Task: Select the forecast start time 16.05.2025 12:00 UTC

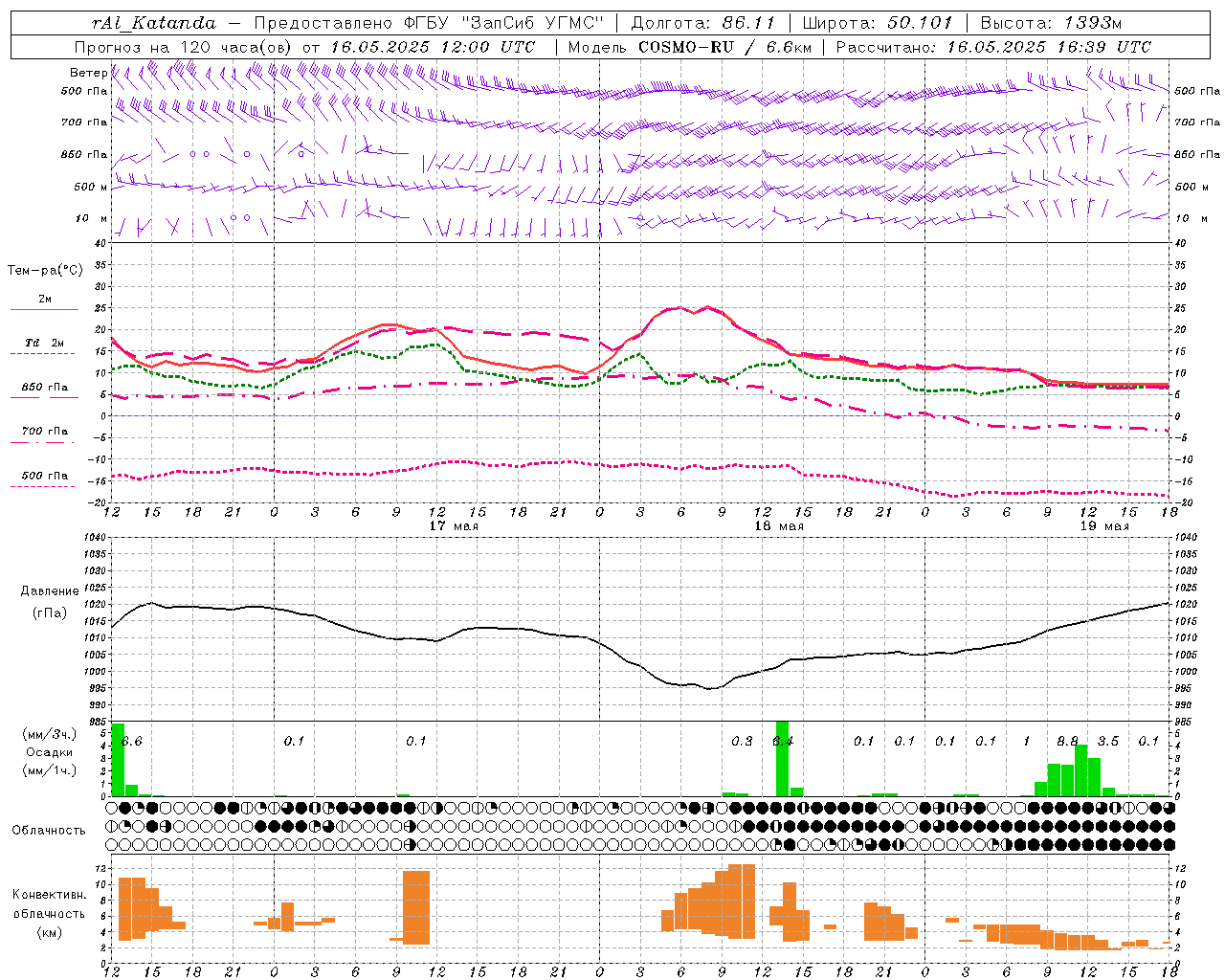Action: (x=433, y=46)
